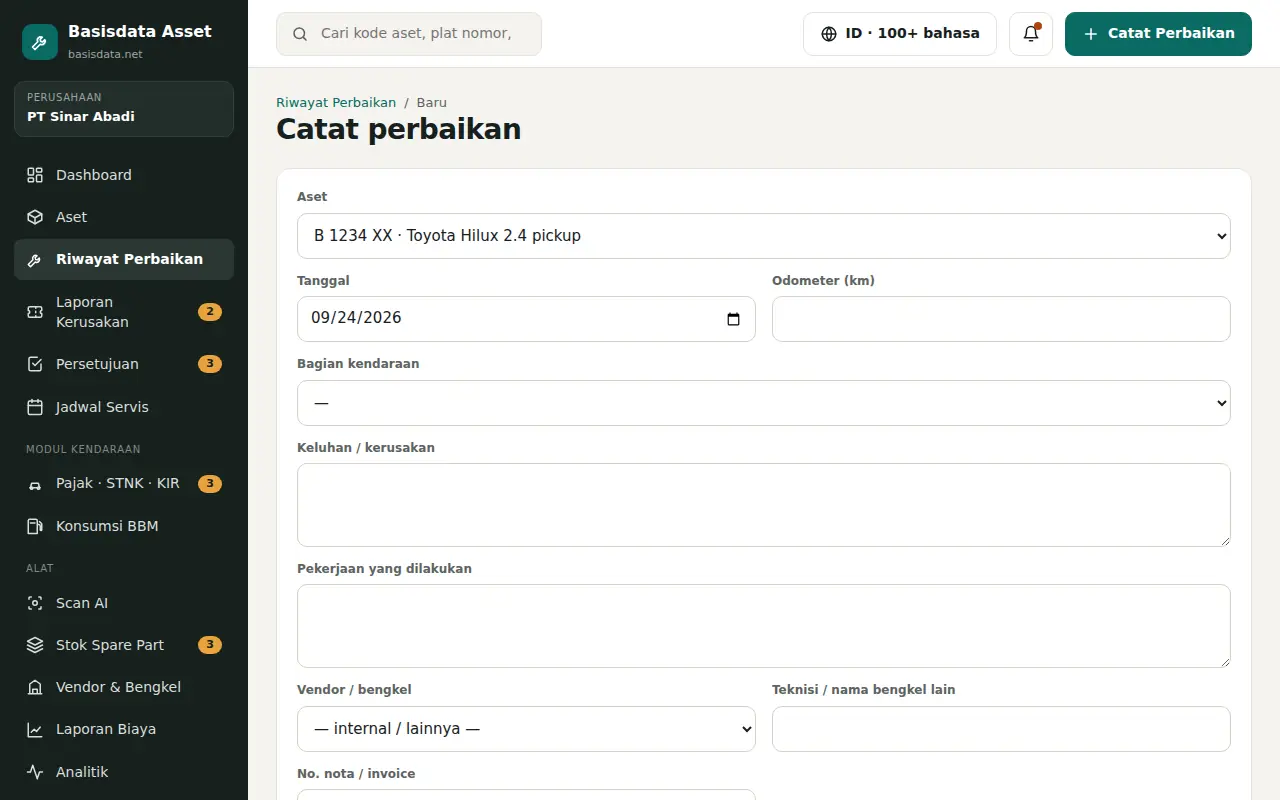This screenshot has height=800, width=1280.
Task: Click the Basisdata Asset wrench logo
Action: tap(40, 42)
